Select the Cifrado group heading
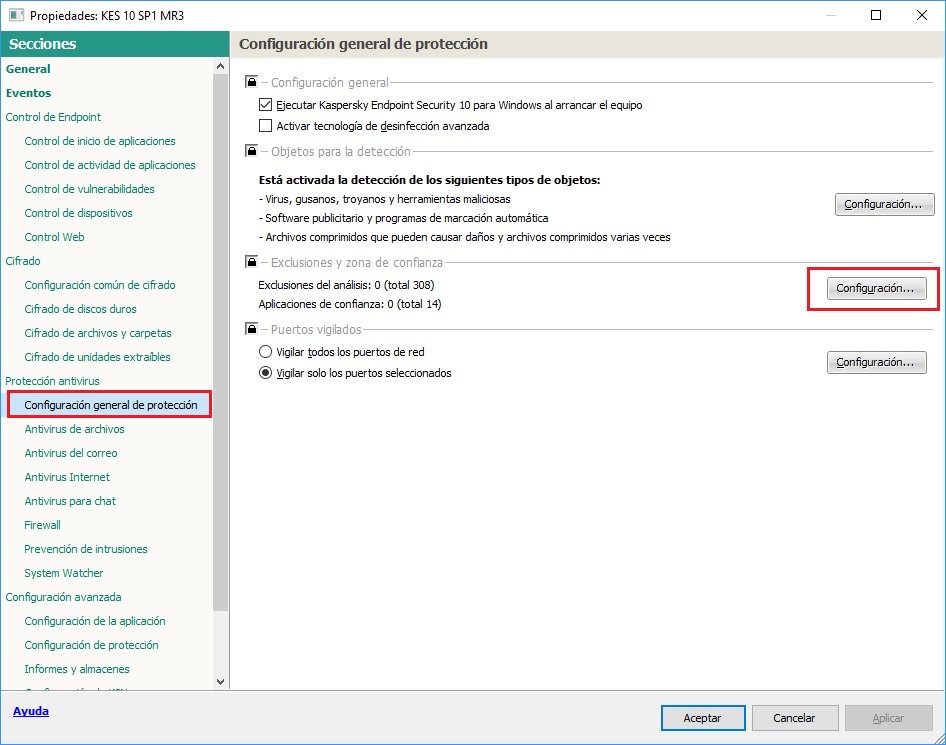The image size is (946, 745). [x=23, y=261]
